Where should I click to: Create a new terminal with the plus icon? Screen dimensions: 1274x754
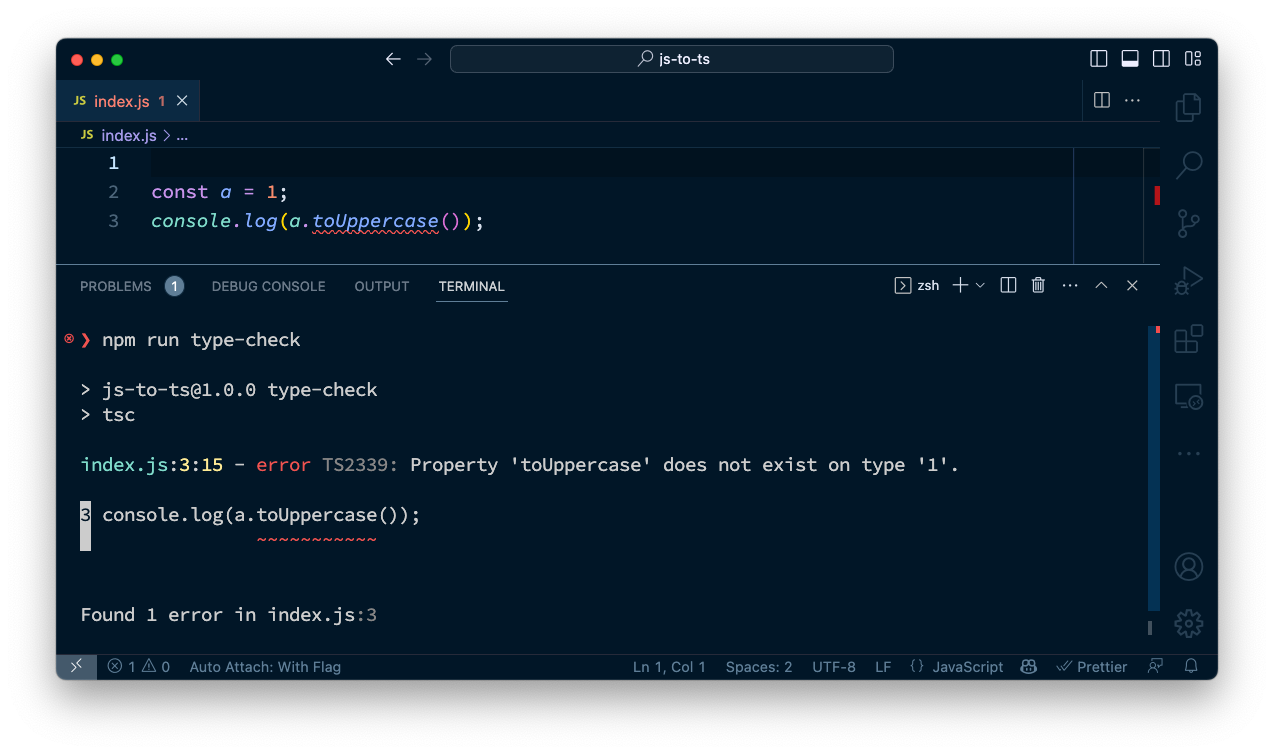(962, 285)
